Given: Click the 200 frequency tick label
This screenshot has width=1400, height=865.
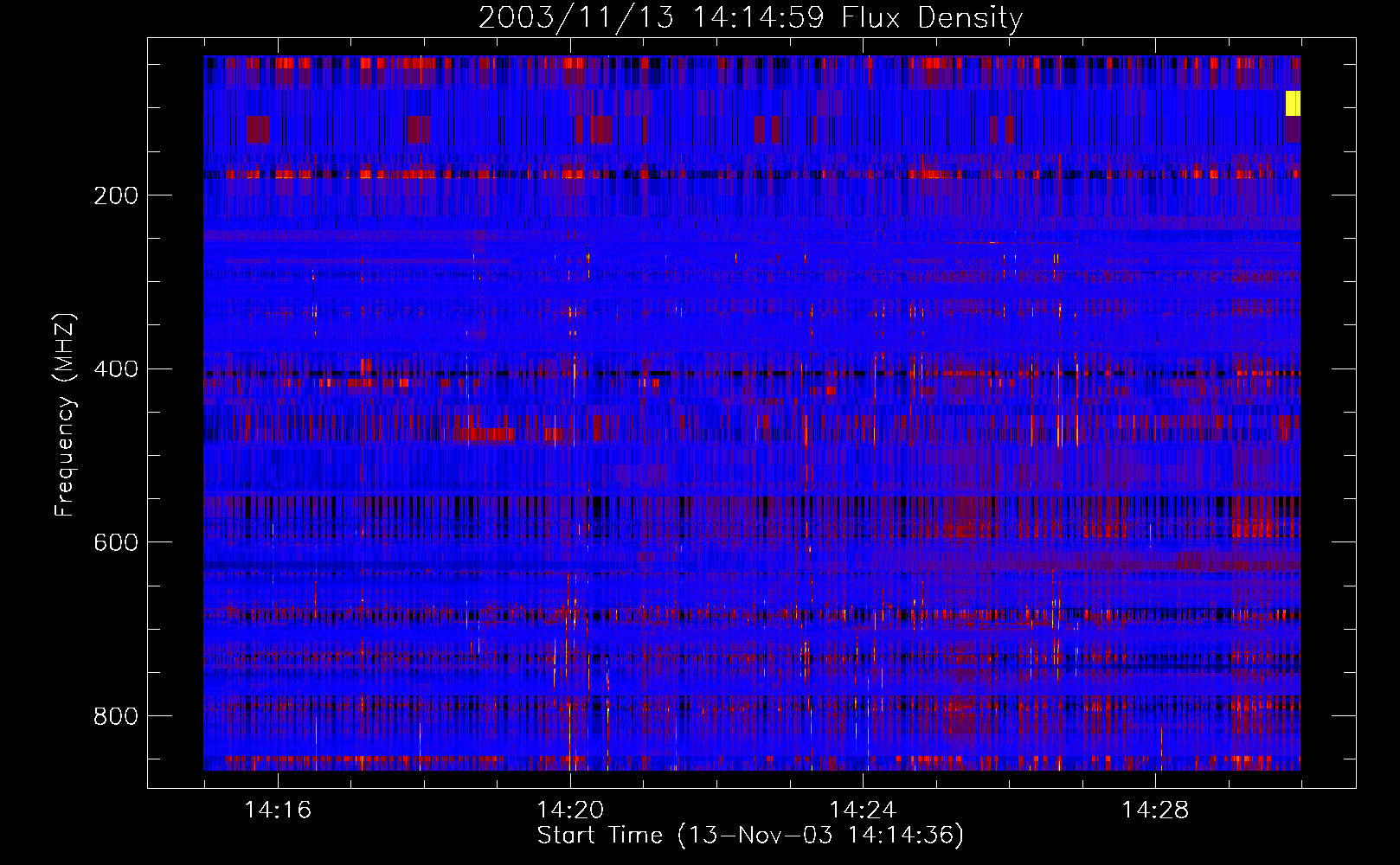Looking at the screenshot, I should 116,195.
